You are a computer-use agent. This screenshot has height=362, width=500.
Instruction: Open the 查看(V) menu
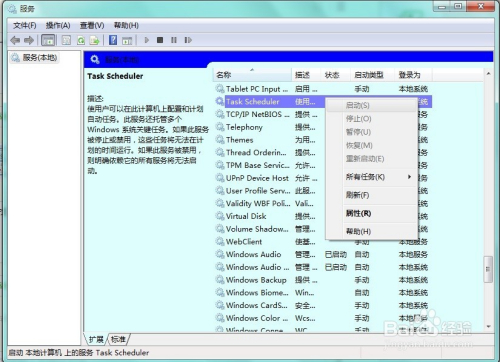click(92, 25)
